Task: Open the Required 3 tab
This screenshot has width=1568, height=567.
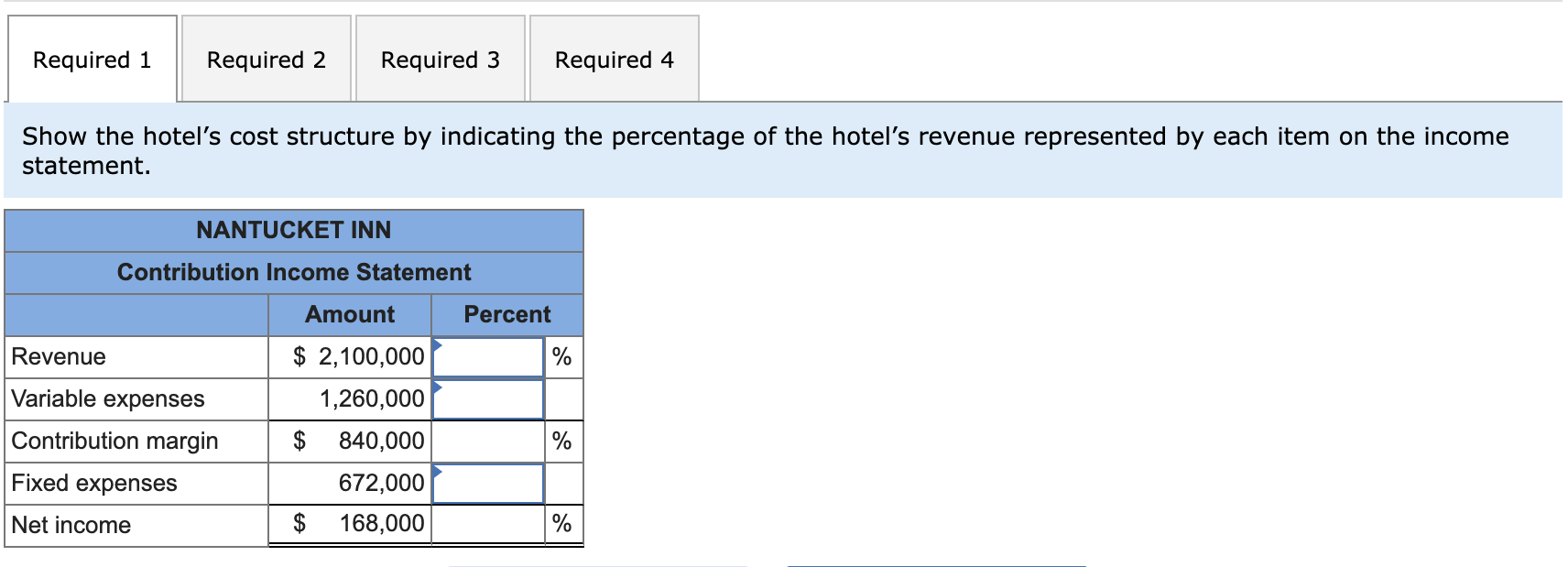Action: click(x=441, y=59)
